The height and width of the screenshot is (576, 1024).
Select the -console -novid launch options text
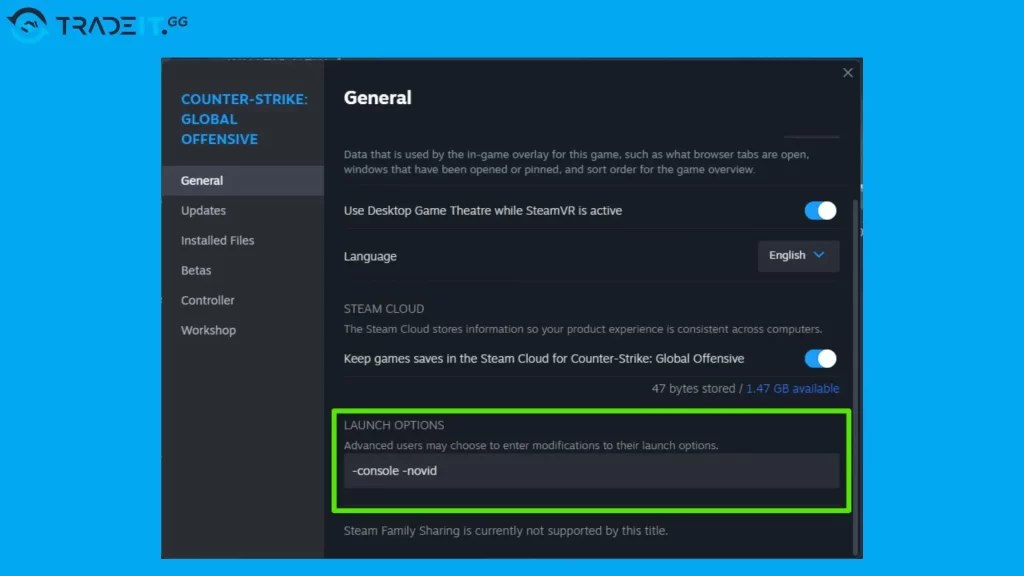click(394, 470)
